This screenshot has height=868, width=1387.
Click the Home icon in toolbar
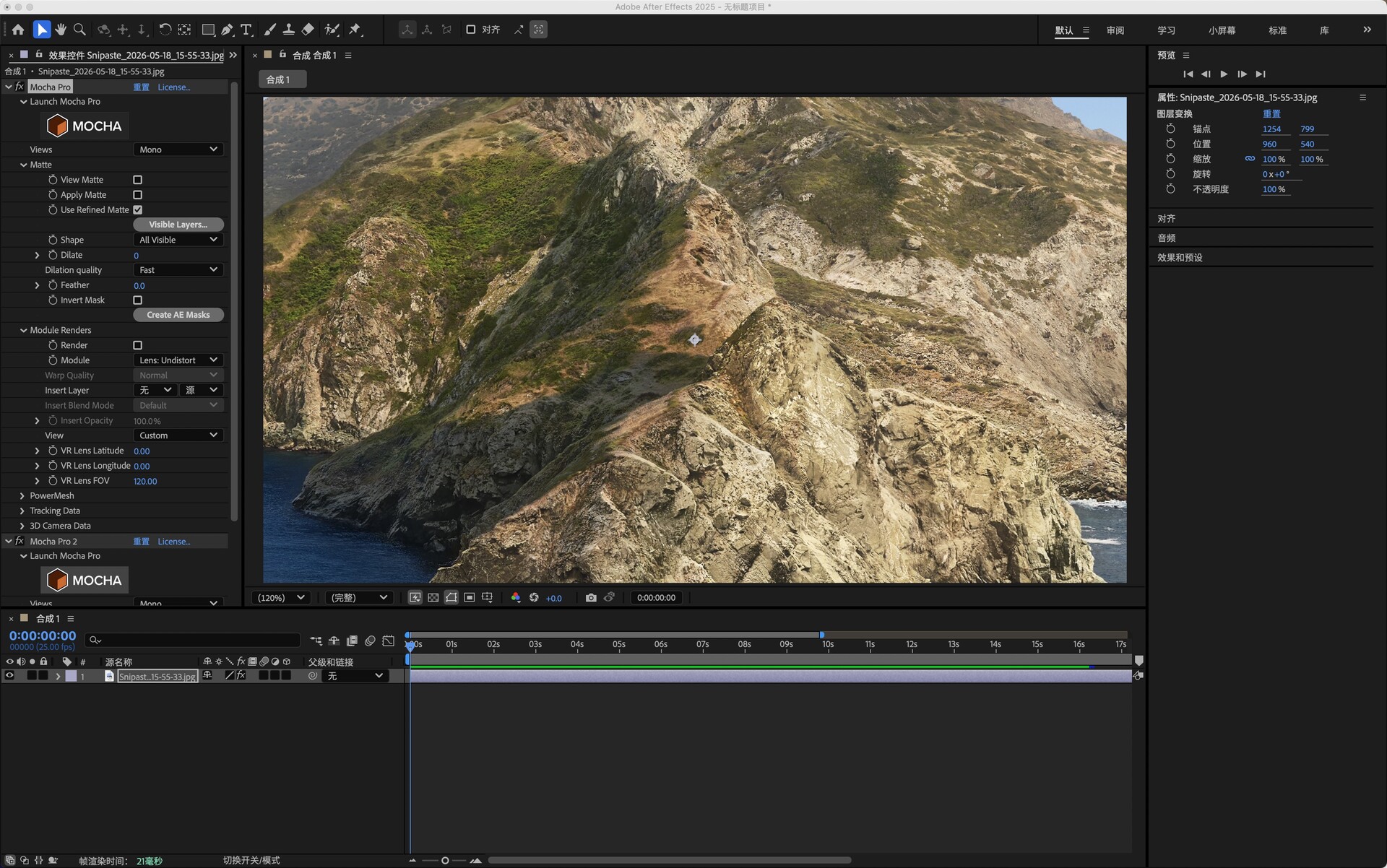18,30
